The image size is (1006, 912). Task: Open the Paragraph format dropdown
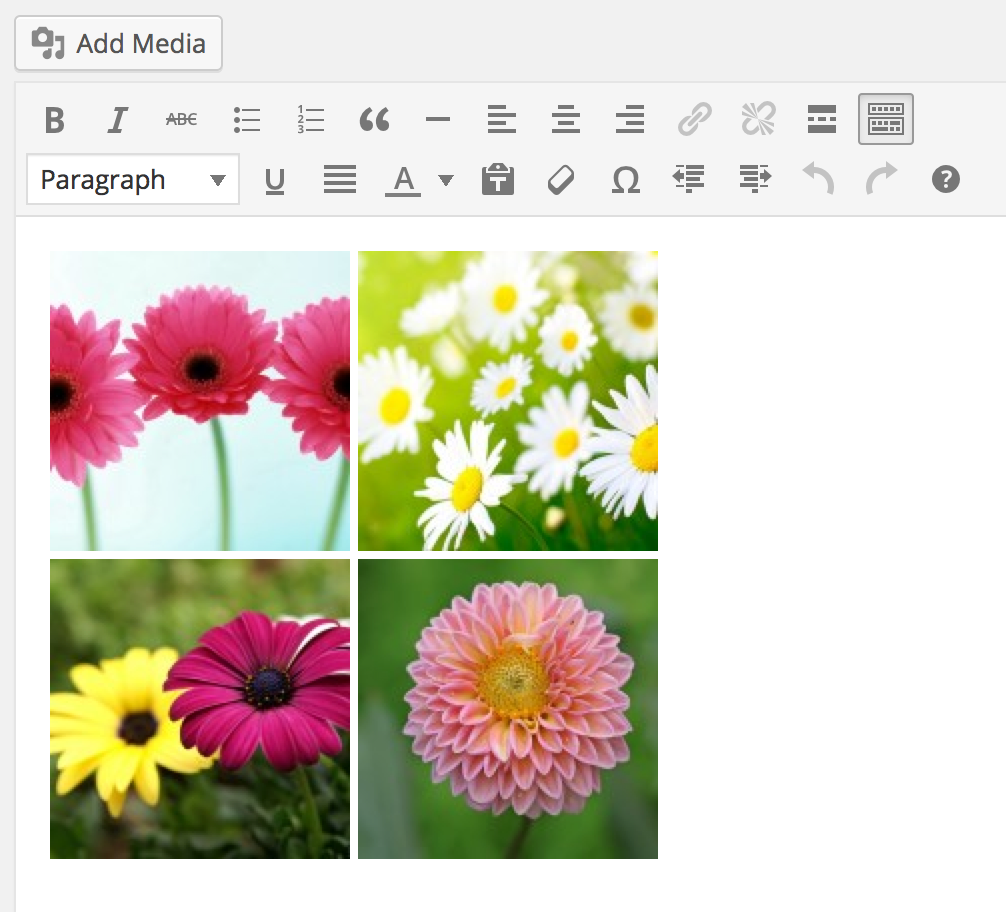[133, 180]
